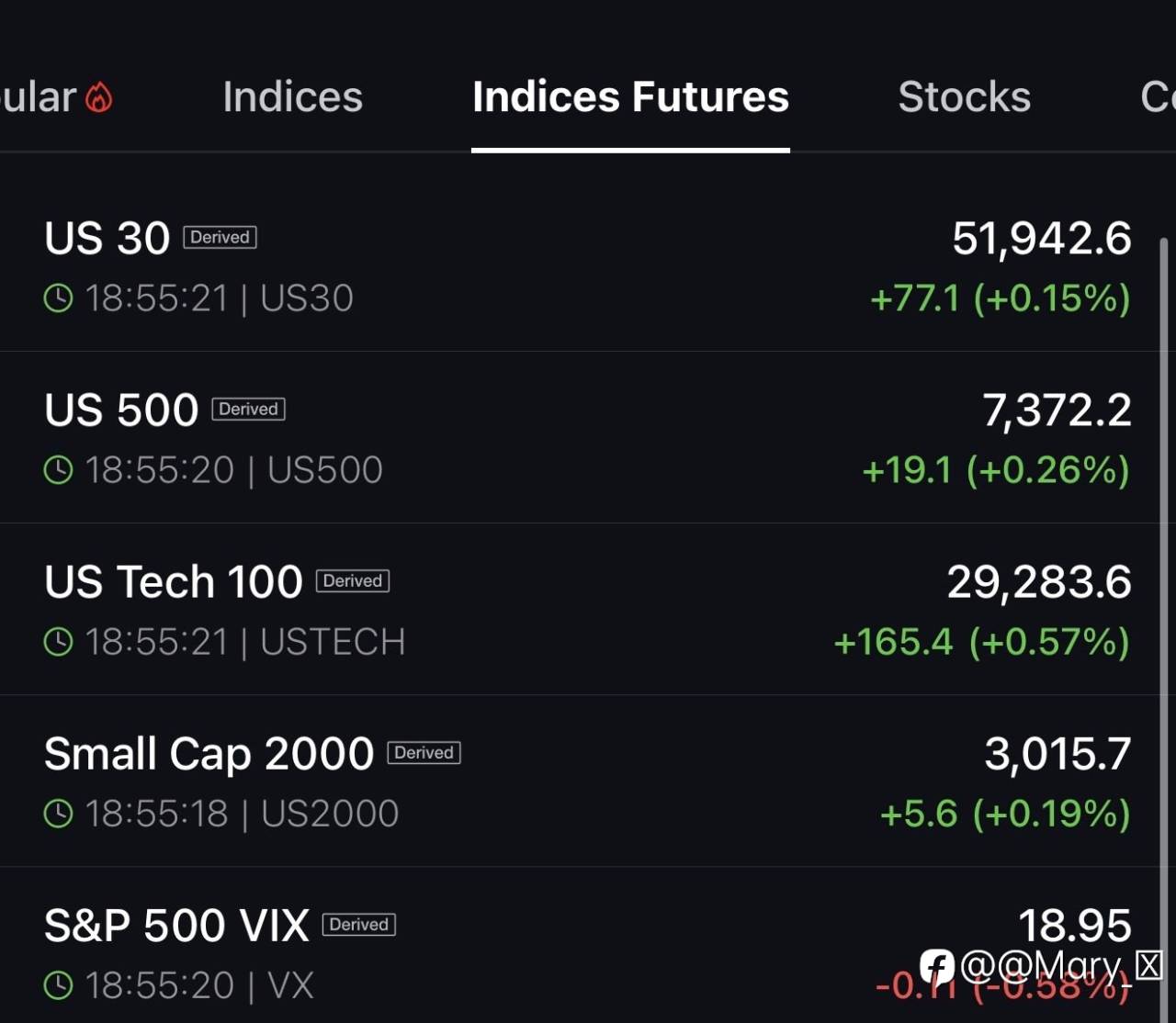This screenshot has height=1023, width=1176.
Task: Switch to the Stocks tab
Action: 965,97
